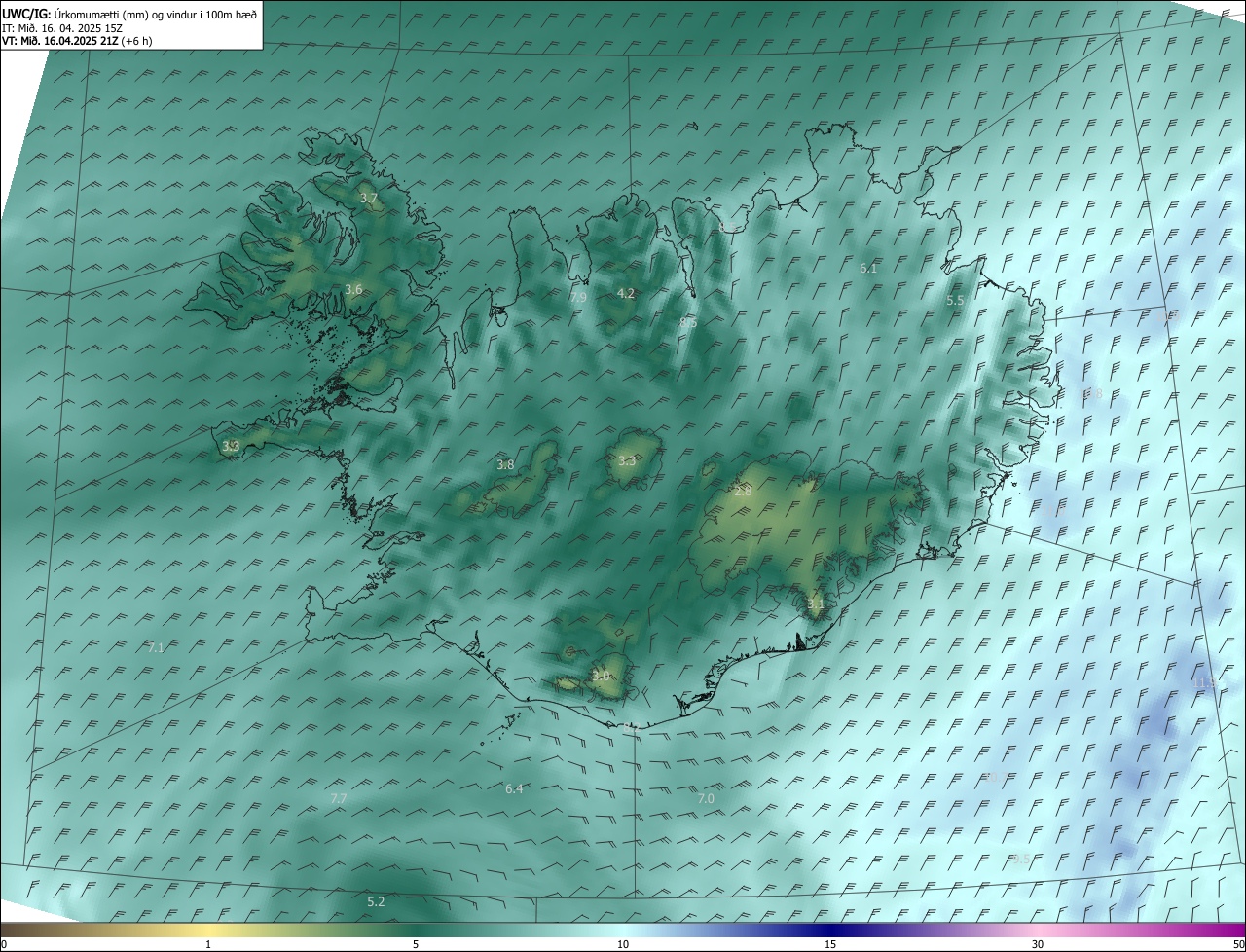Select the 6.1 label in the northeast
Viewport: 1246px width, 952px height.
[x=868, y=268]
